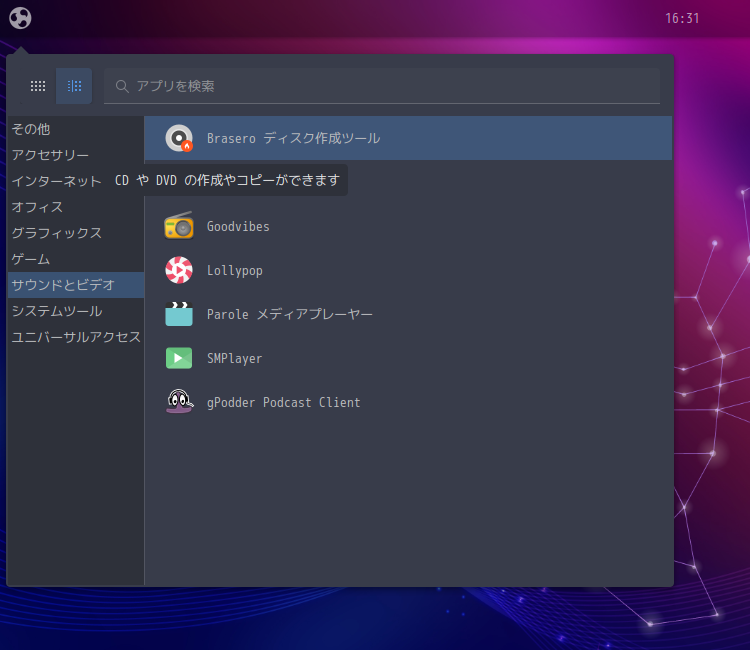Click the Lollypop candy icon
The width and height of the screenshot is (750, 650).
click(x=179, y=270)
